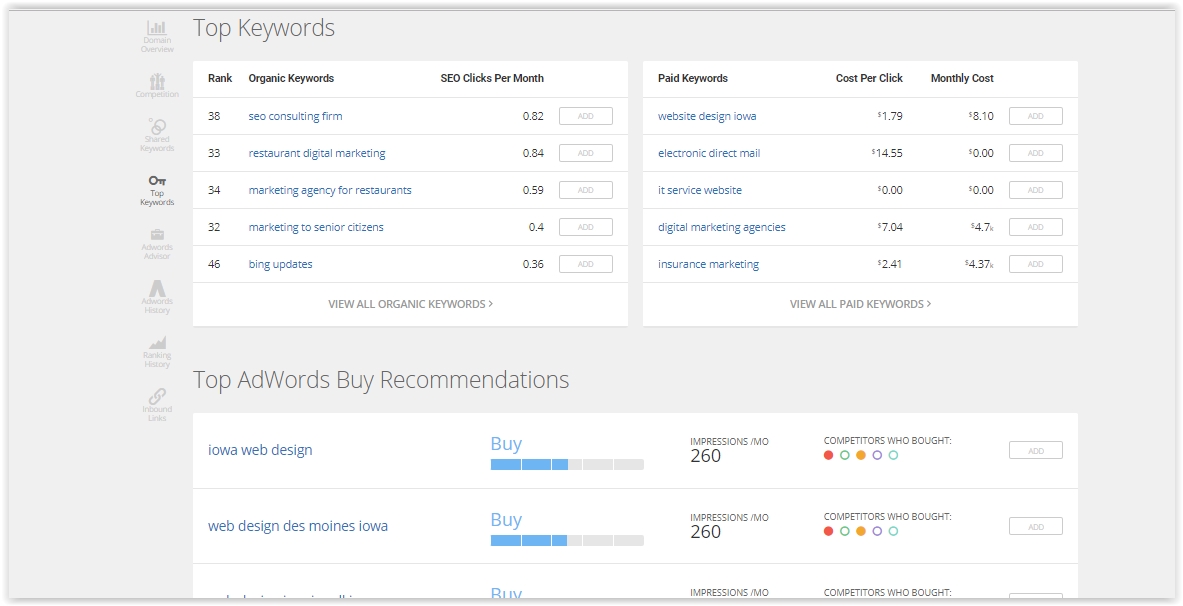Add 'web design des moines iowa' recommendation
The image size is (1183, 606).
click(x=1036, y=527)
